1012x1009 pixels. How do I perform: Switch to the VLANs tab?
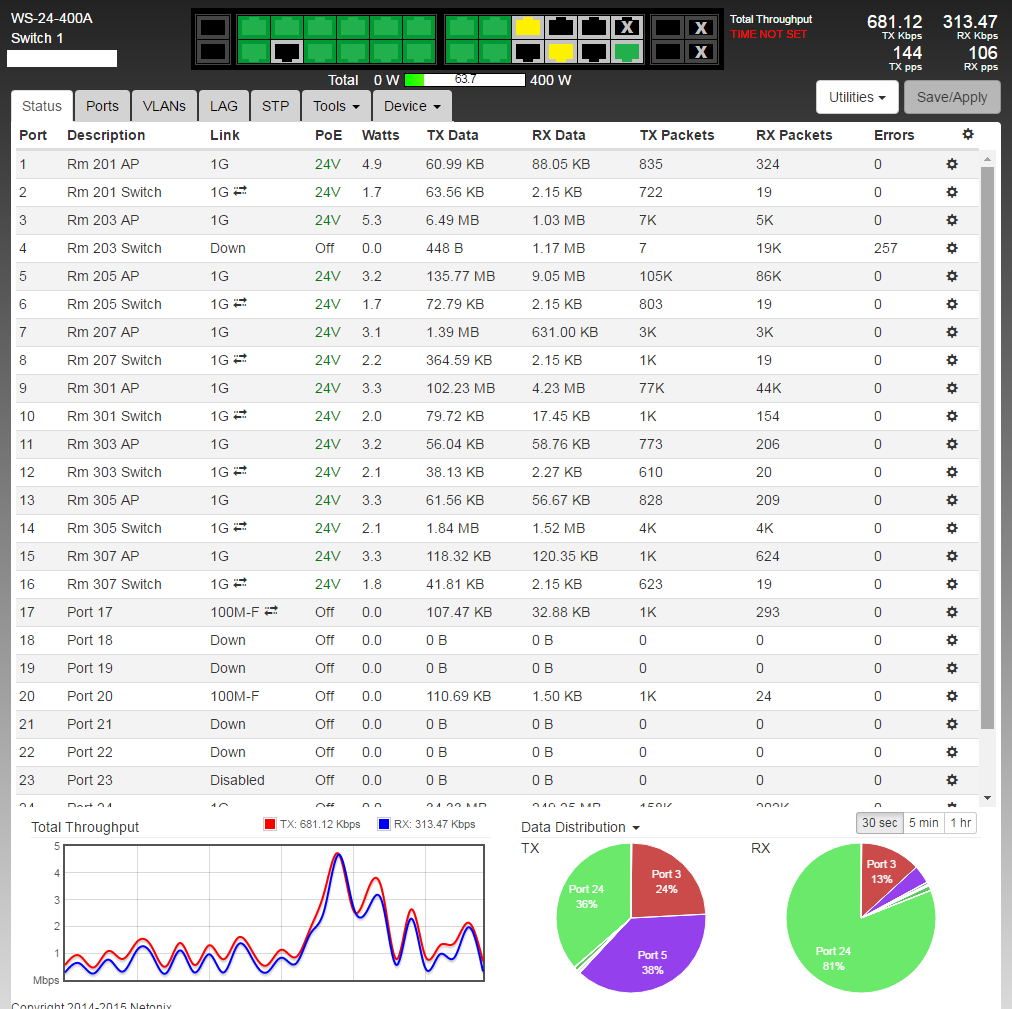click(164, 106)
